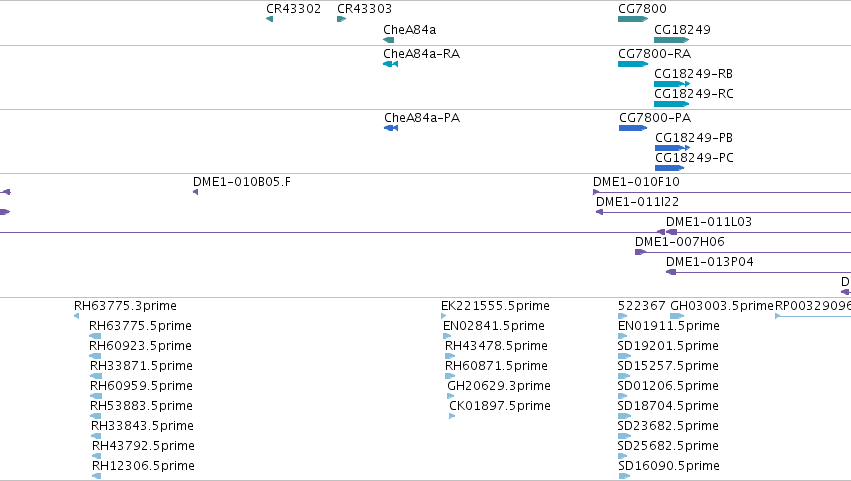Select EST SD15257.5prime
851x481 pixels.
pos(668,366)
